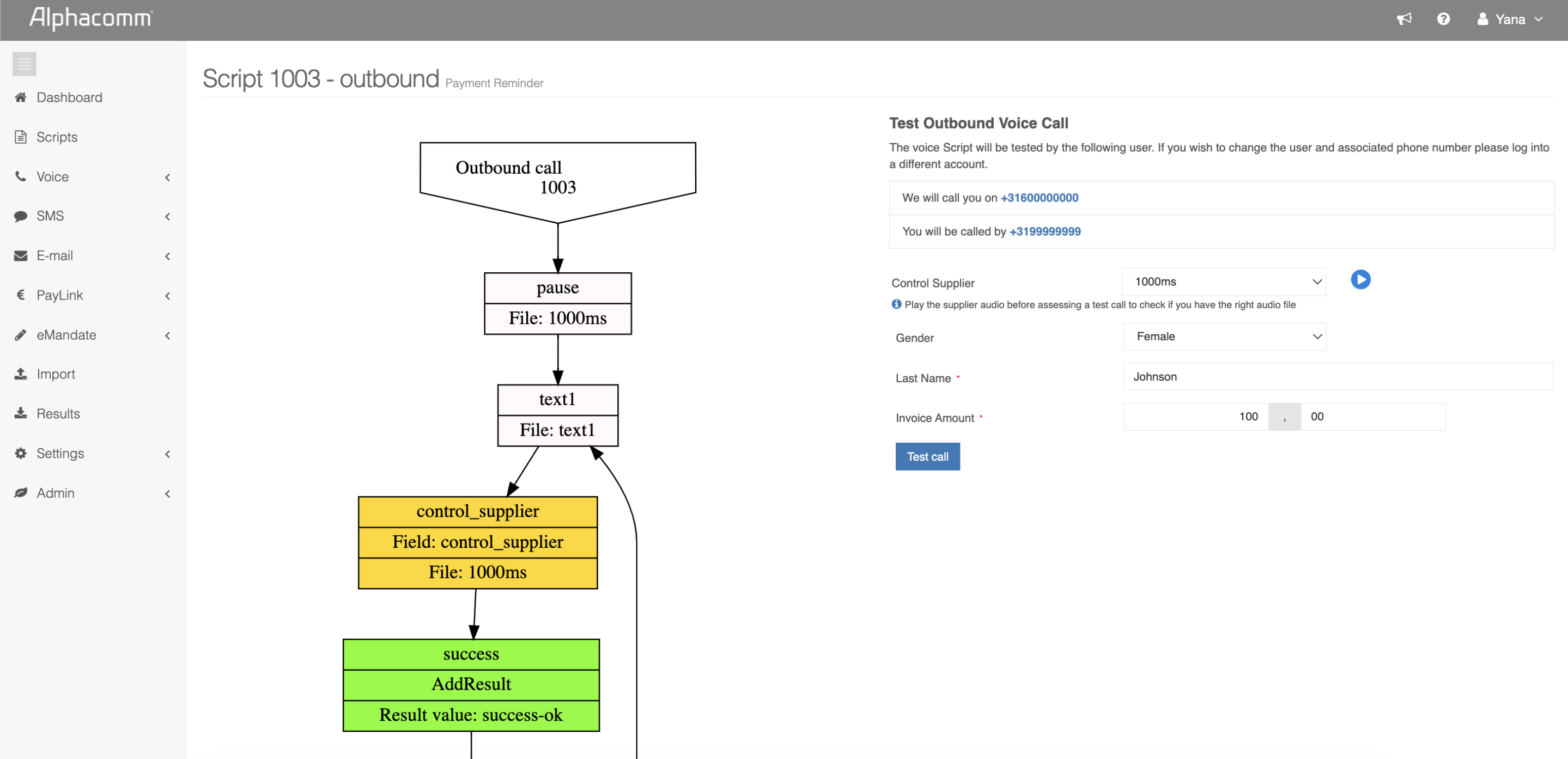1568x759 pixels.
Task: Click the +31600000000 phone number link
Action: pyautogui.click(x=1039, y=198)
